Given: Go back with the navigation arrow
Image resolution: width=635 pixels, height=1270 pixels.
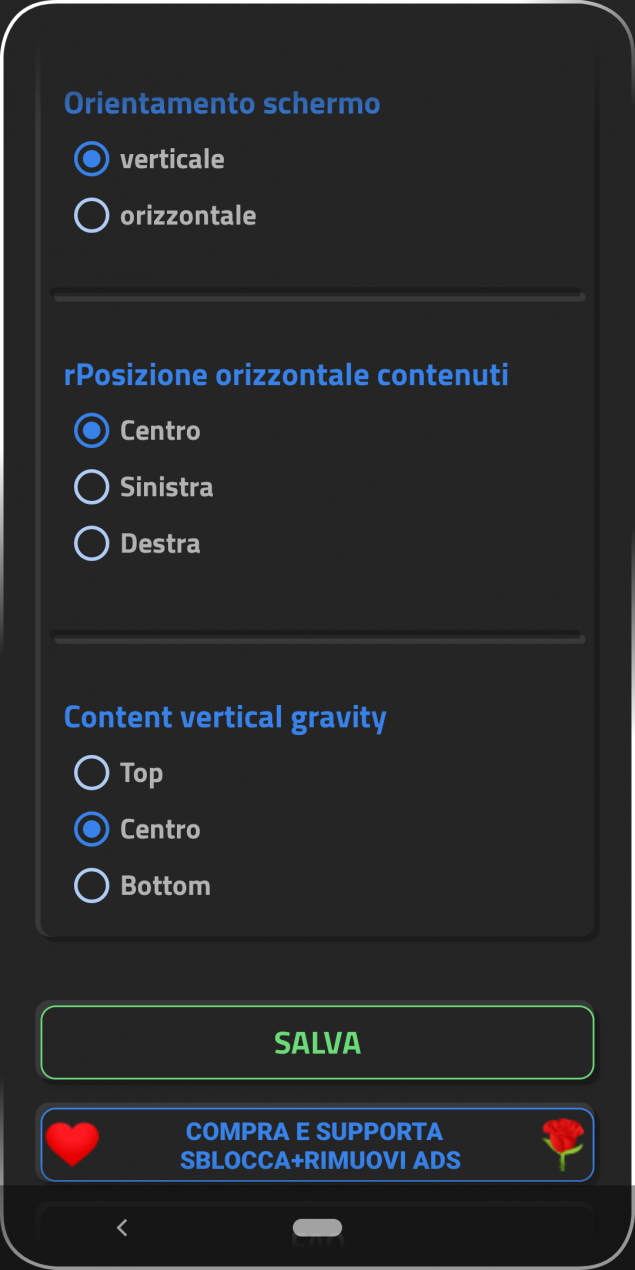Looking at the screenshot, I should tap(122, 1228).
